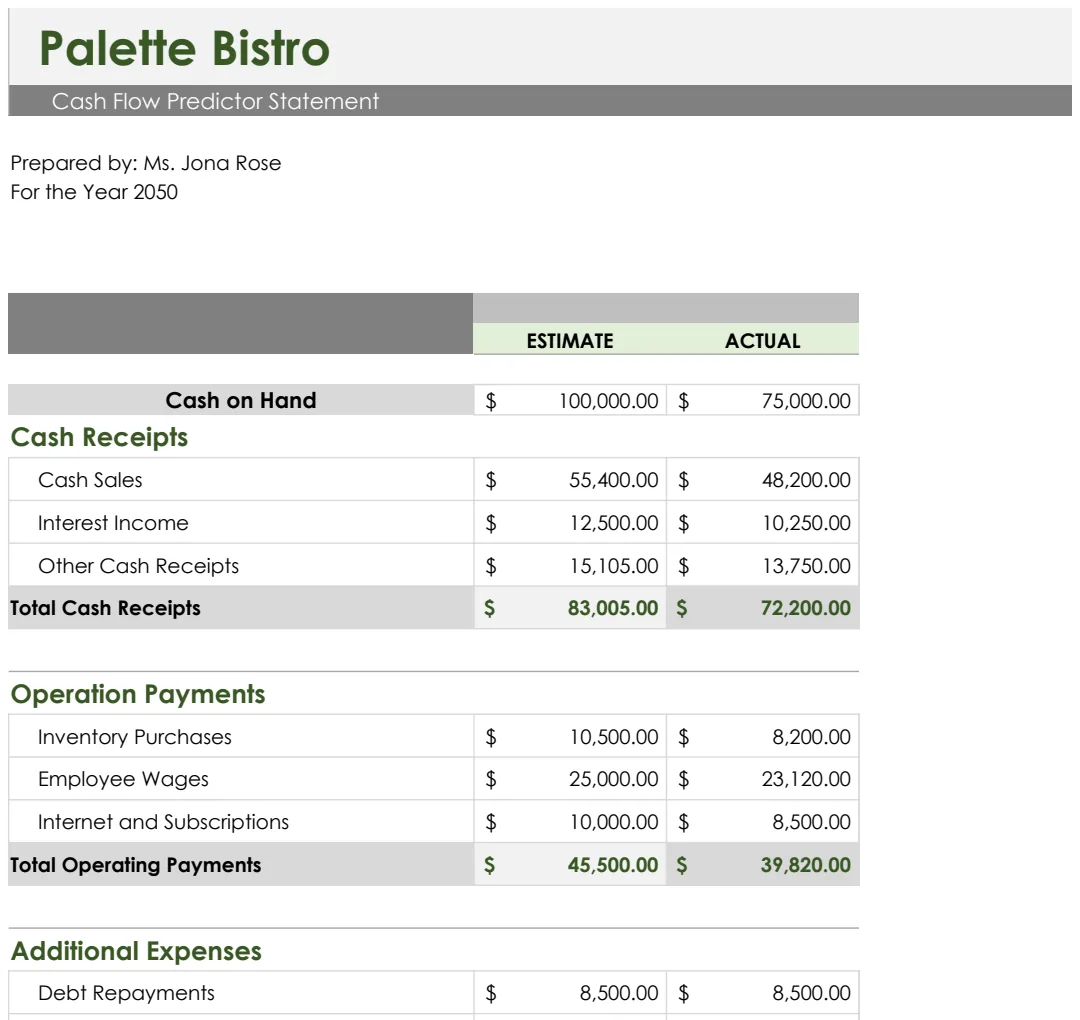
Task: Click the For the Year 2050 line
Action: [x=94, y=192]
